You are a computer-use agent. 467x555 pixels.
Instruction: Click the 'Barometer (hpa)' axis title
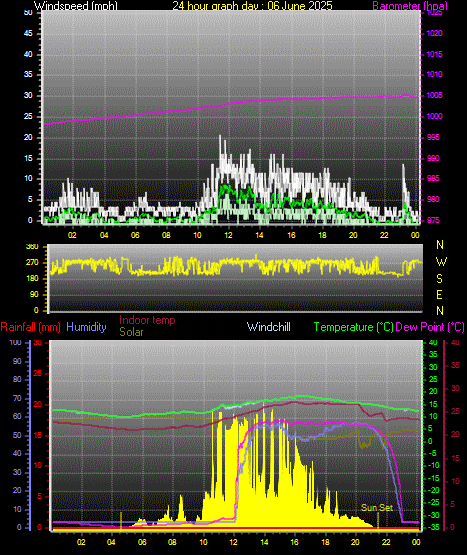point(410,5)
